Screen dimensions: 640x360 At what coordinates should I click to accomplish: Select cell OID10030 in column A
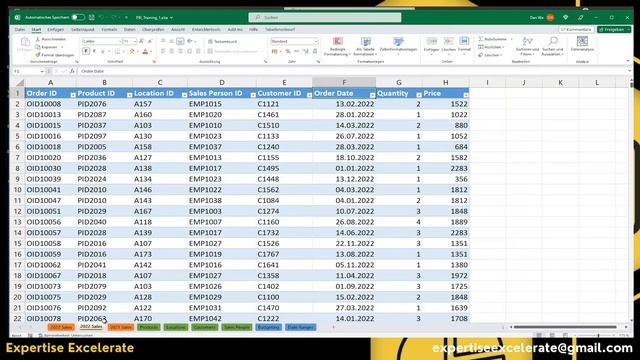50,168
